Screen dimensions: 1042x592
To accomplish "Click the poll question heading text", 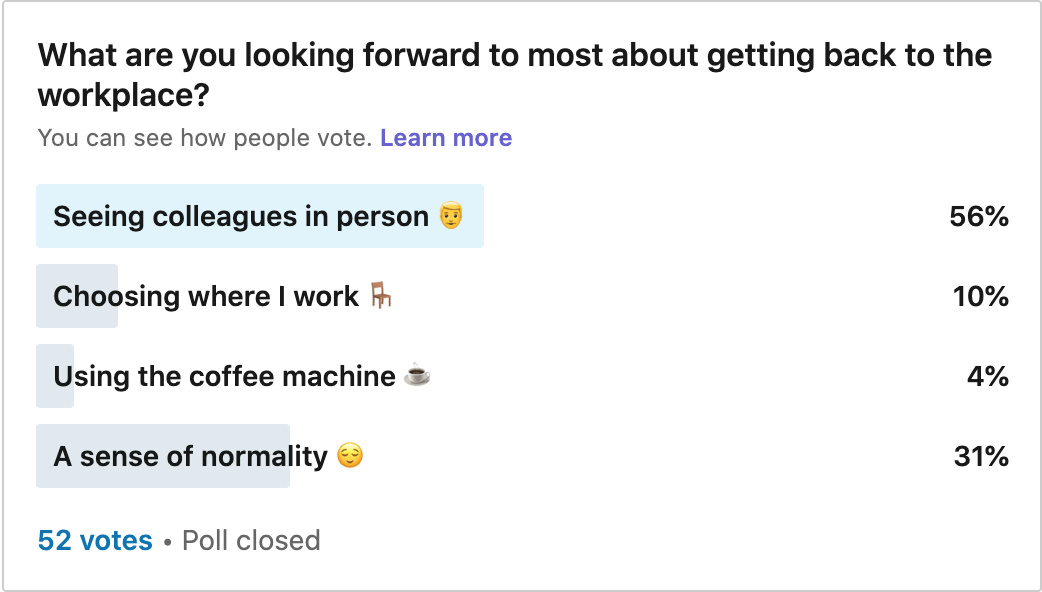I will click(x=514, y=74).
